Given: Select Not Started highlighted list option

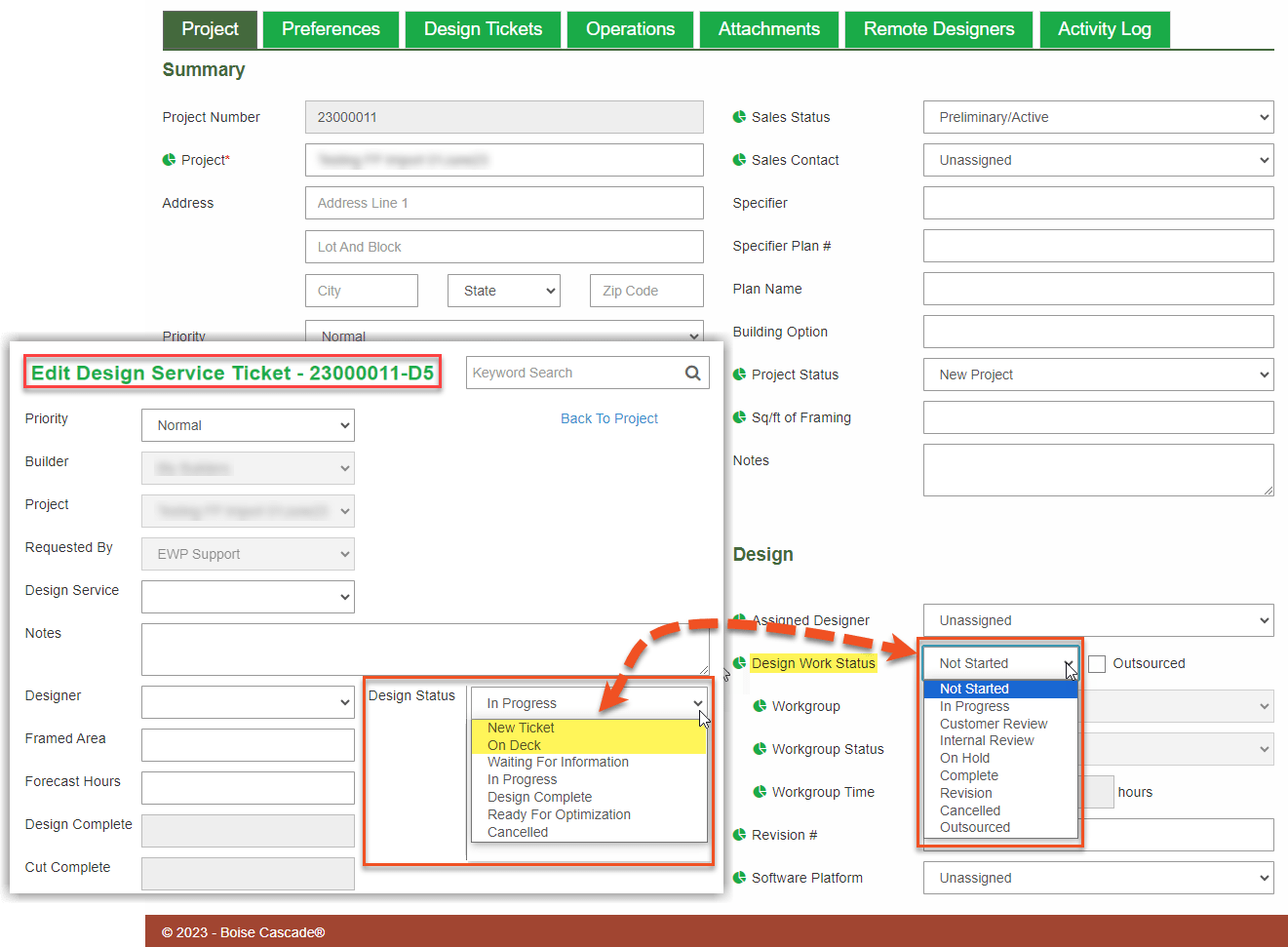Looking at the screenshot, I should (1000, 689).
